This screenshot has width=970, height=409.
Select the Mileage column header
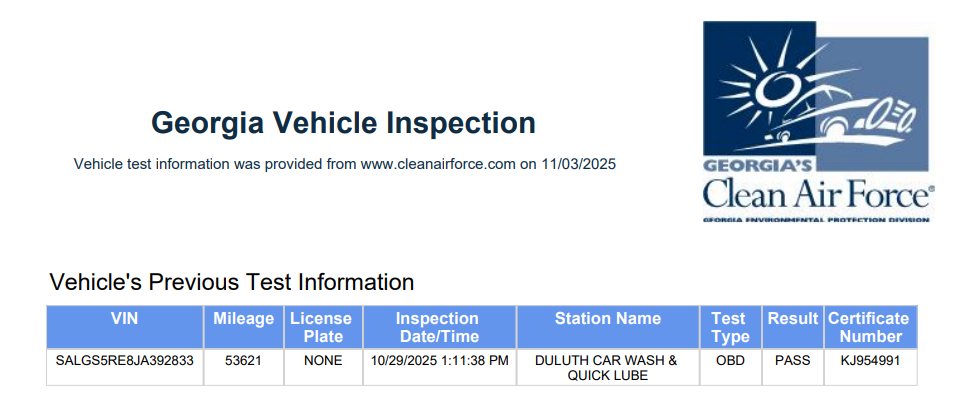[244, 319]
